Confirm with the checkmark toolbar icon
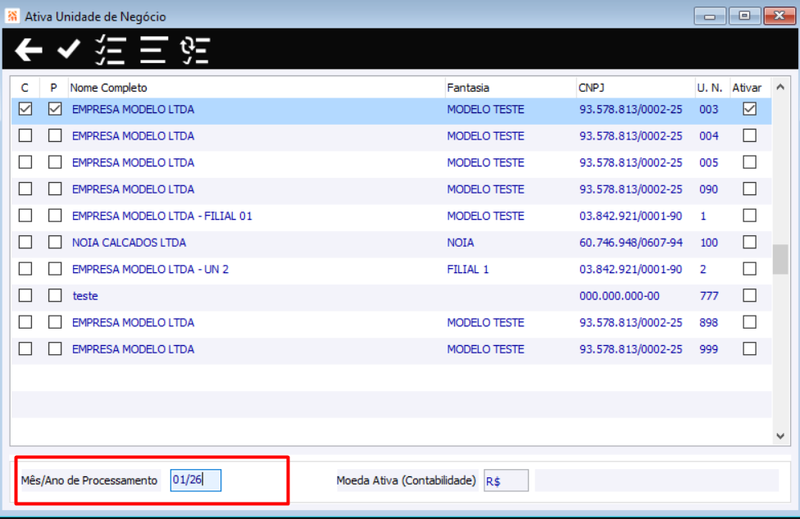 point(69,50)
